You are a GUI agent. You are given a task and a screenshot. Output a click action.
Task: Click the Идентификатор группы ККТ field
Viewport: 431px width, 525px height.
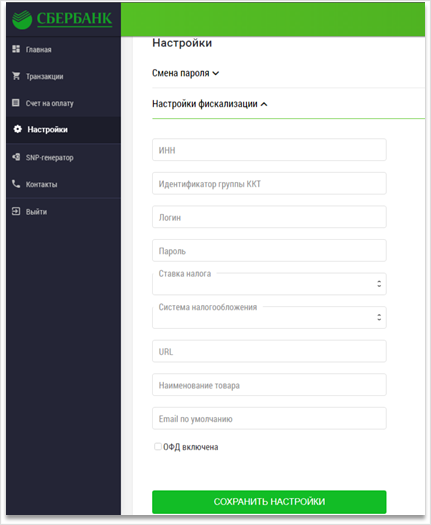pyautogui.click(x=269, y=183)
